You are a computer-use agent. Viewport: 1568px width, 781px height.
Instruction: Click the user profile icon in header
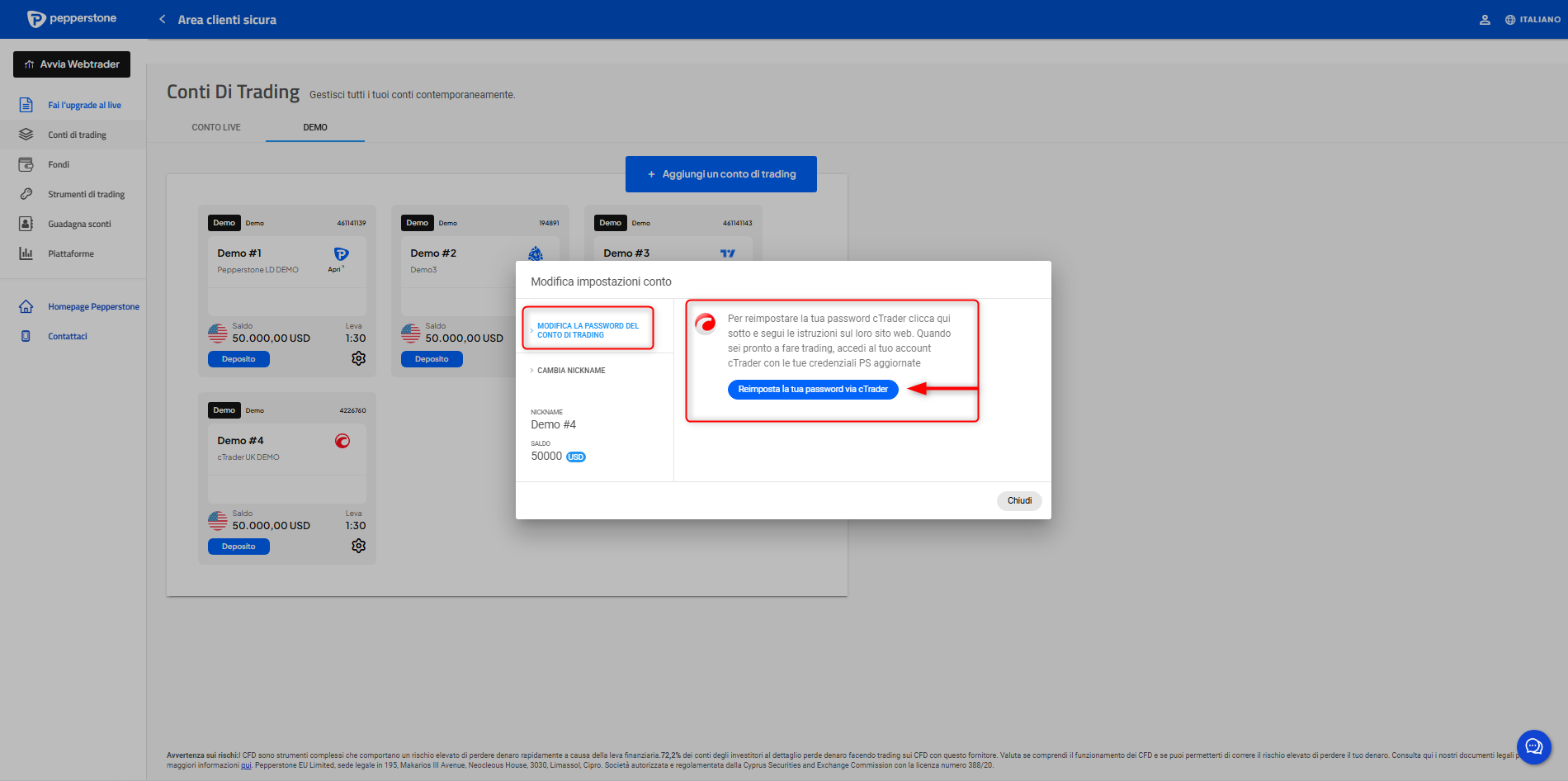tap(1485, 20)
